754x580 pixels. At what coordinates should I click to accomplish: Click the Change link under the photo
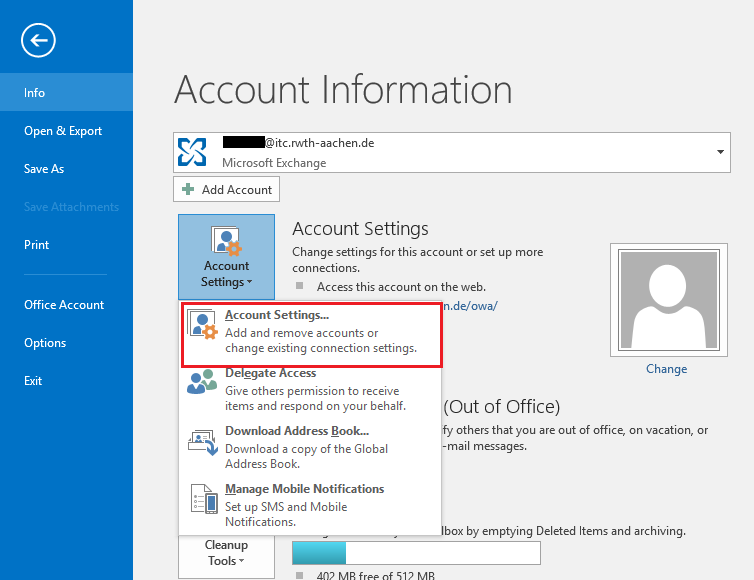coord(666,369)
